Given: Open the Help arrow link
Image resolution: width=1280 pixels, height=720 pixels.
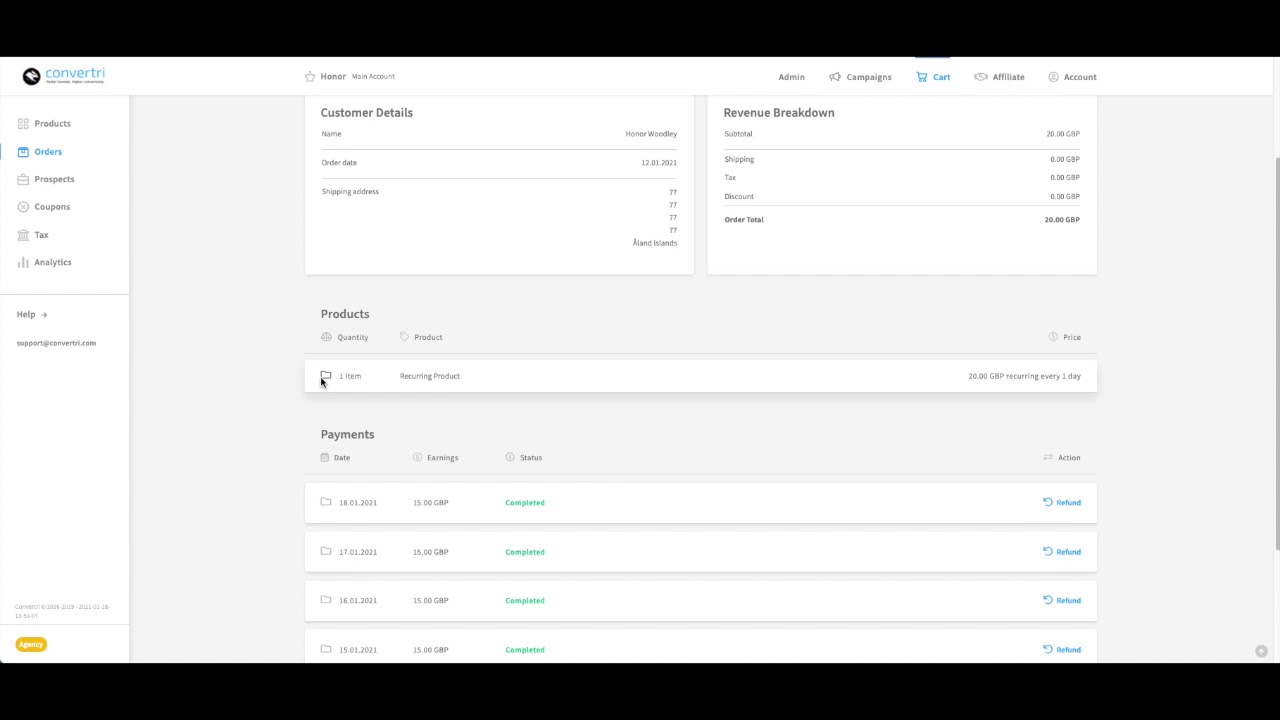Looking at the screenshot, I should point(32,314).
